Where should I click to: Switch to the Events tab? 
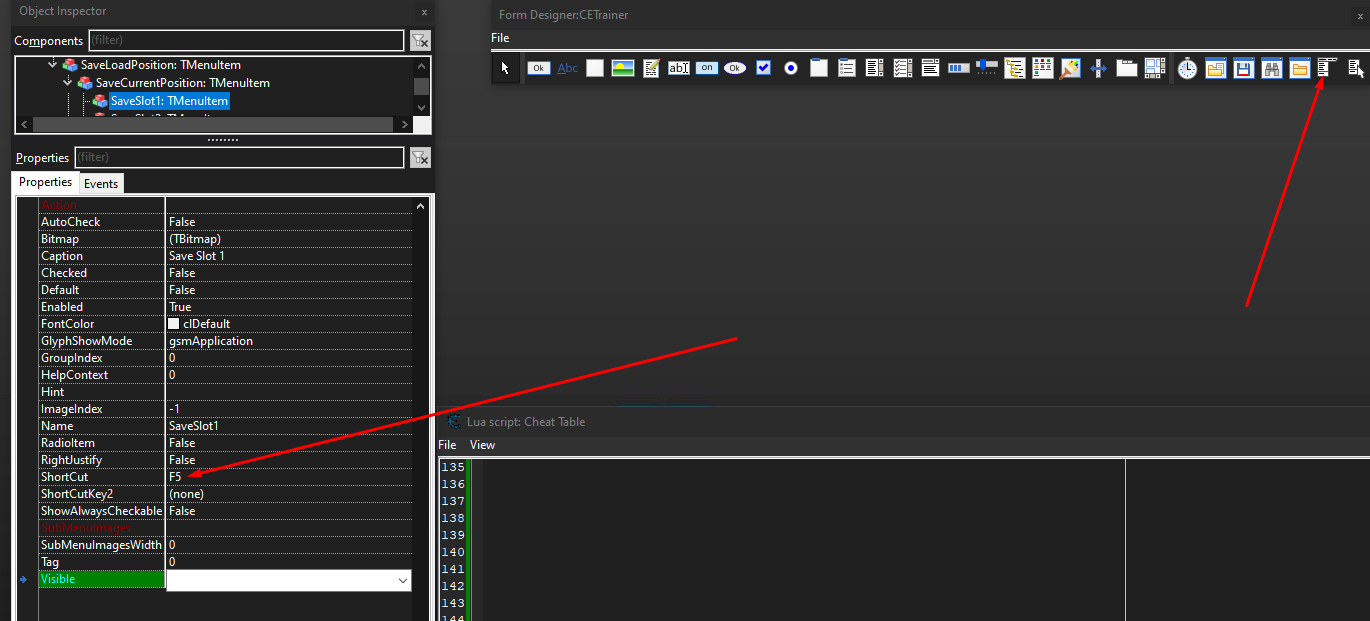pos(100,183)
